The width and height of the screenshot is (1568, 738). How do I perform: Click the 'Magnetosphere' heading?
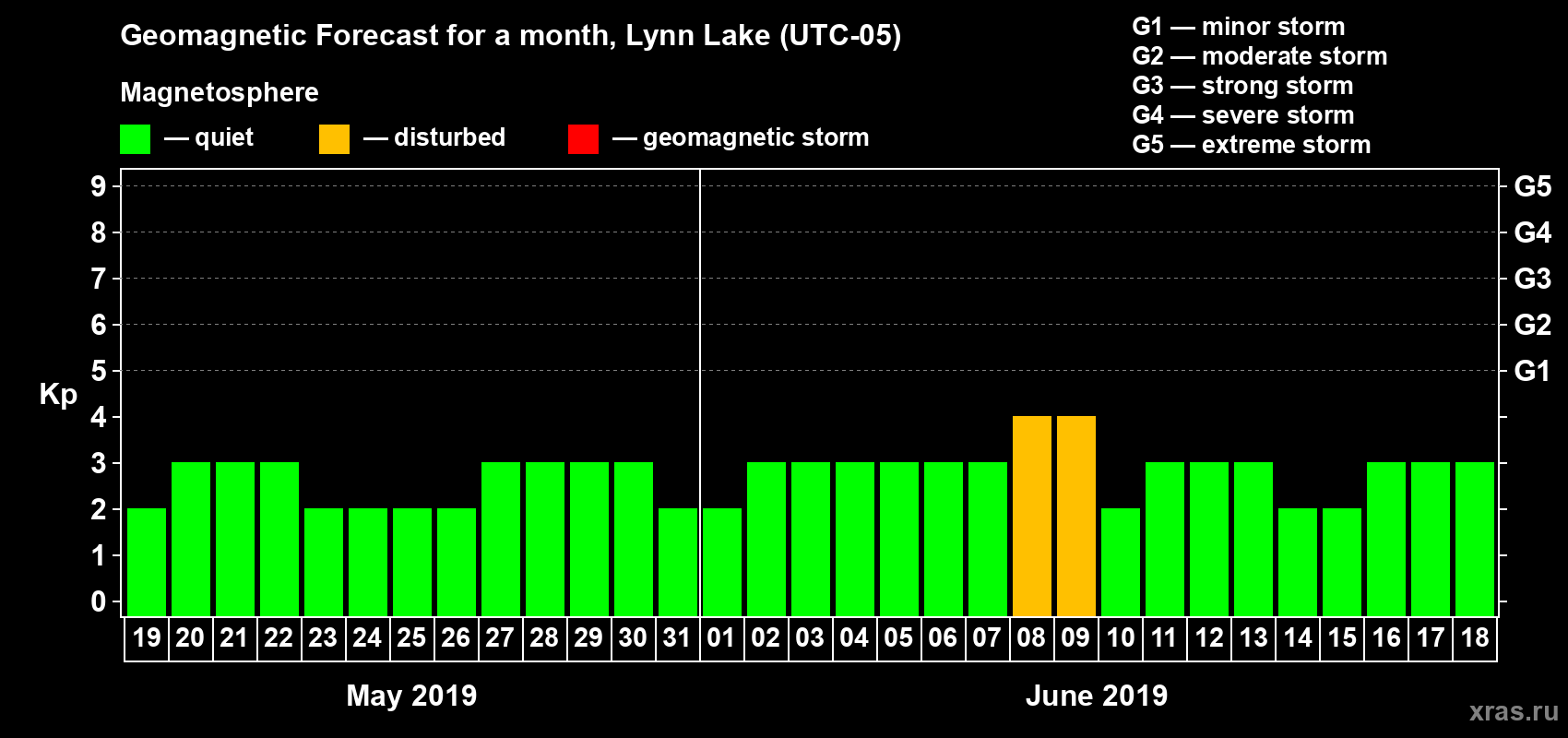pos(220,92)
